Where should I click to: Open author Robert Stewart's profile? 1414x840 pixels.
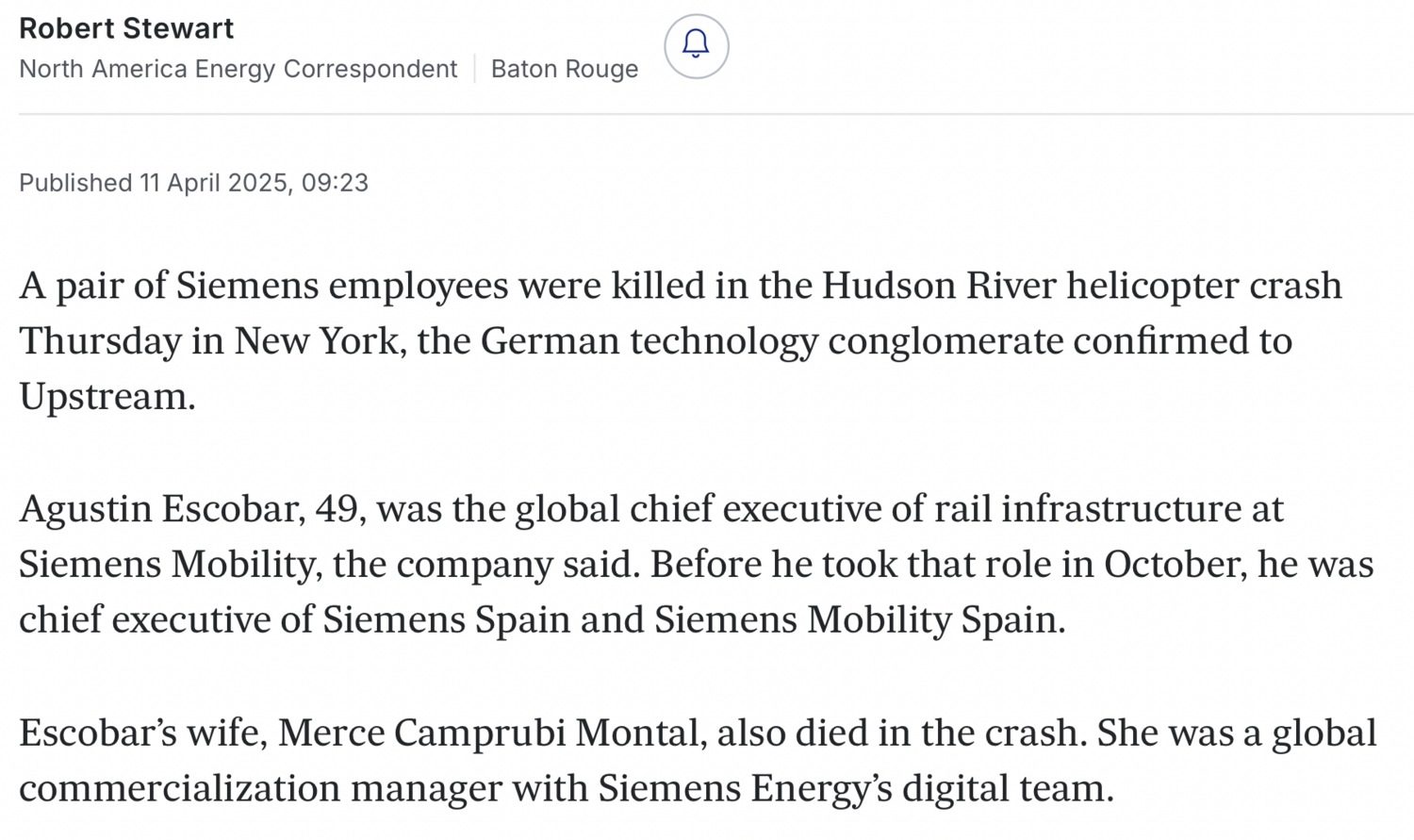pos(126,28)
